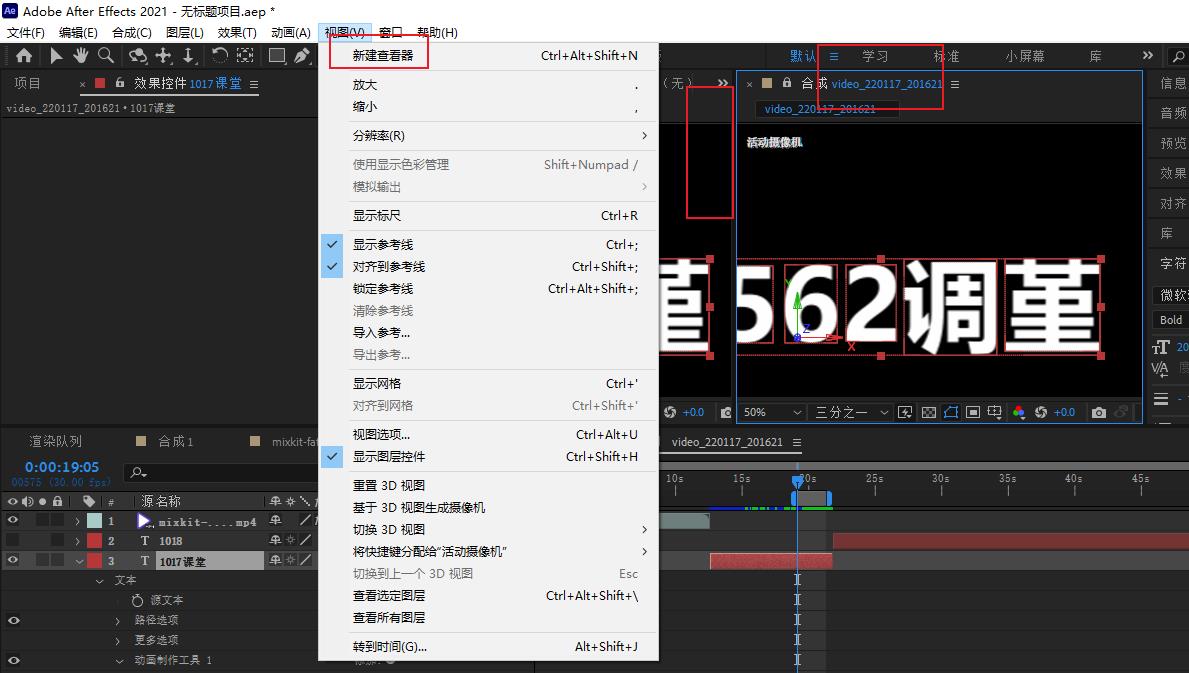Open grid and guide options icon
1189x673 pixels.
pos(995,412)
